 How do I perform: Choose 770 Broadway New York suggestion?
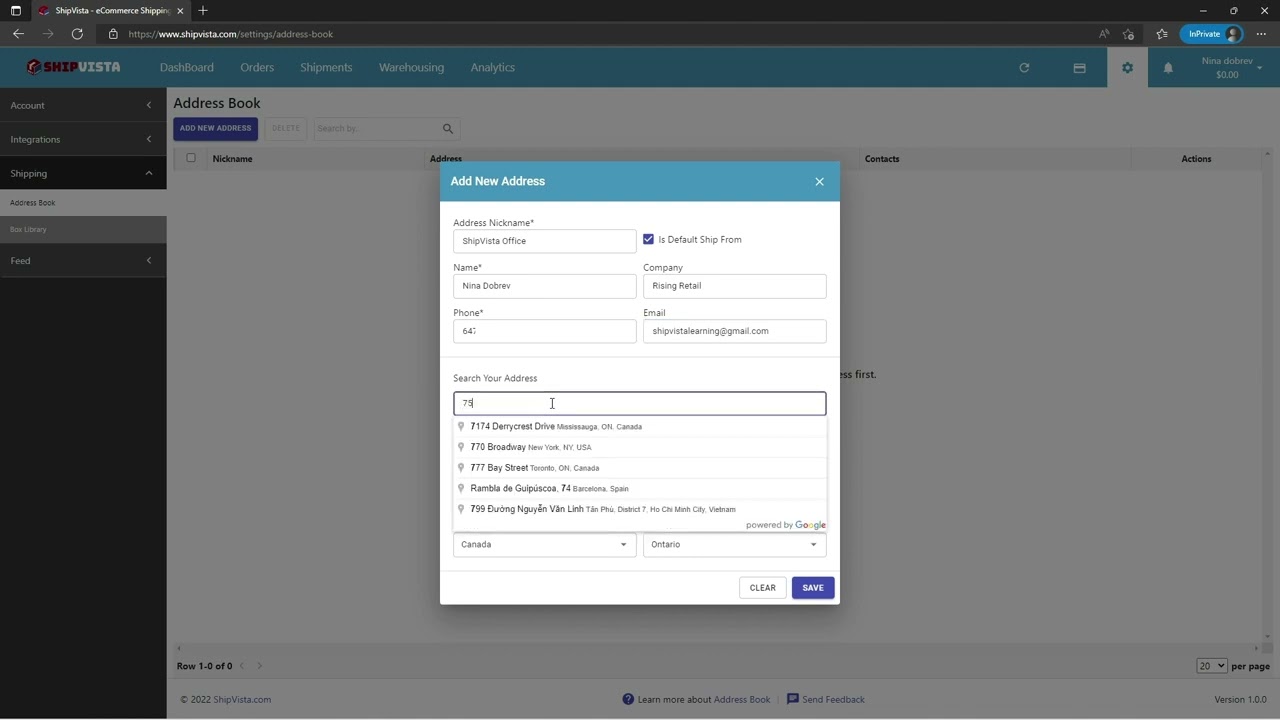[640, 447]
